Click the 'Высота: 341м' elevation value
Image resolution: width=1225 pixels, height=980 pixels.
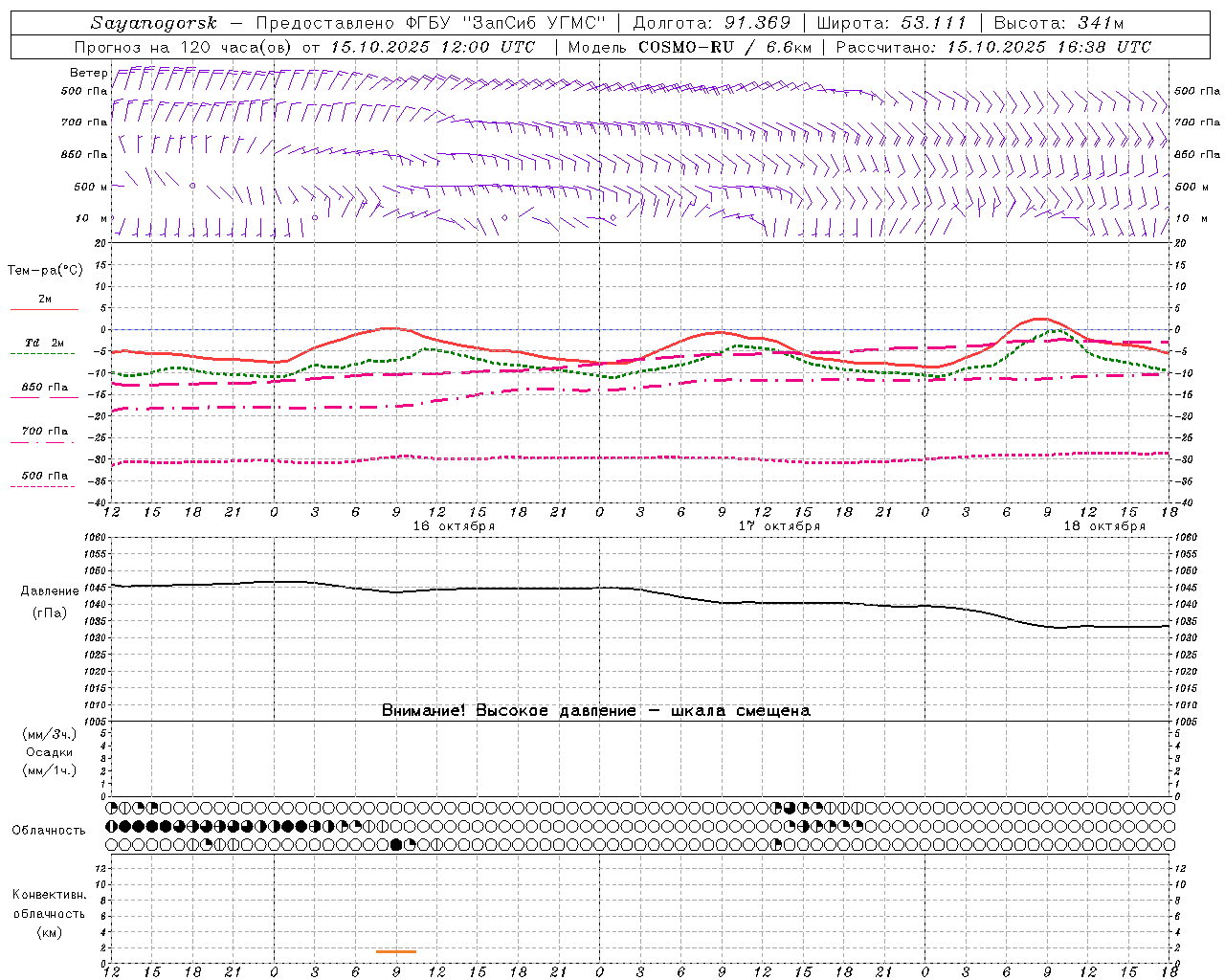(1059, 23)
